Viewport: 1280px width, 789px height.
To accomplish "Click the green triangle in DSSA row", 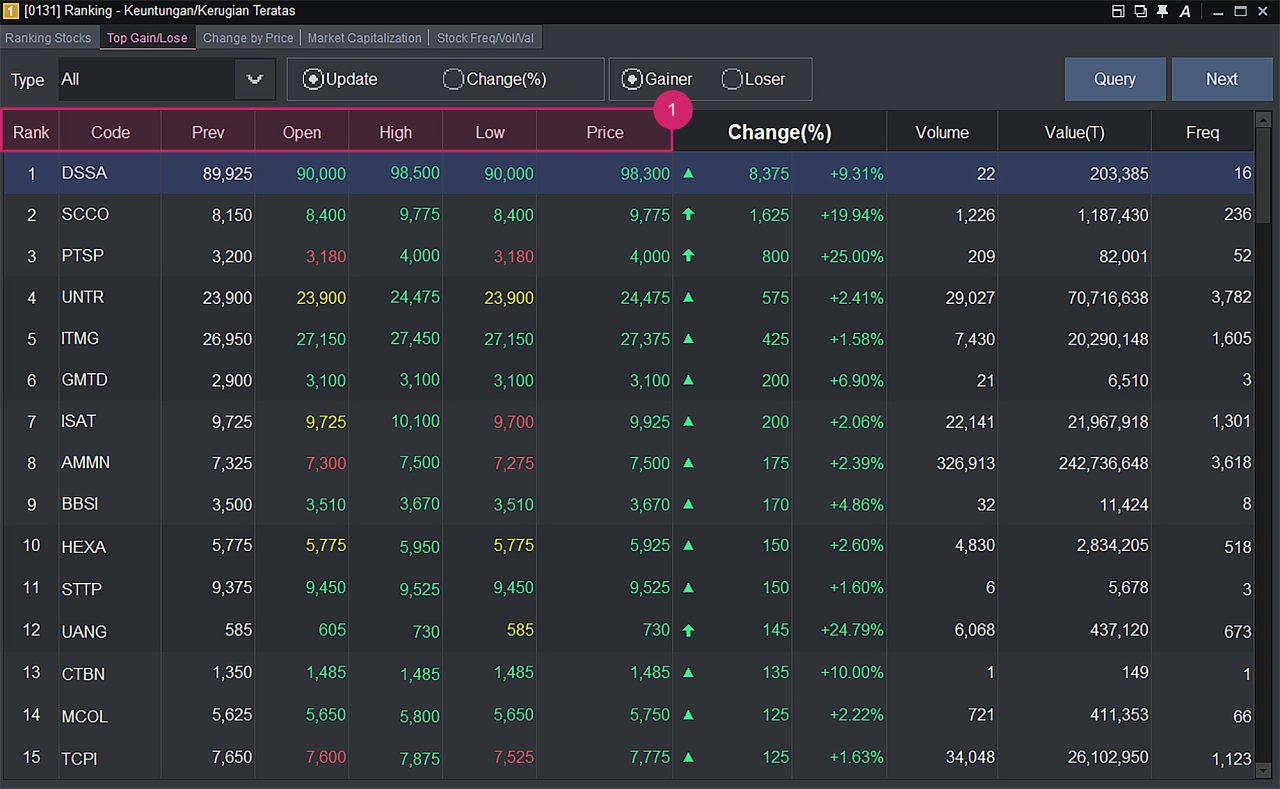I will point(688,173).
